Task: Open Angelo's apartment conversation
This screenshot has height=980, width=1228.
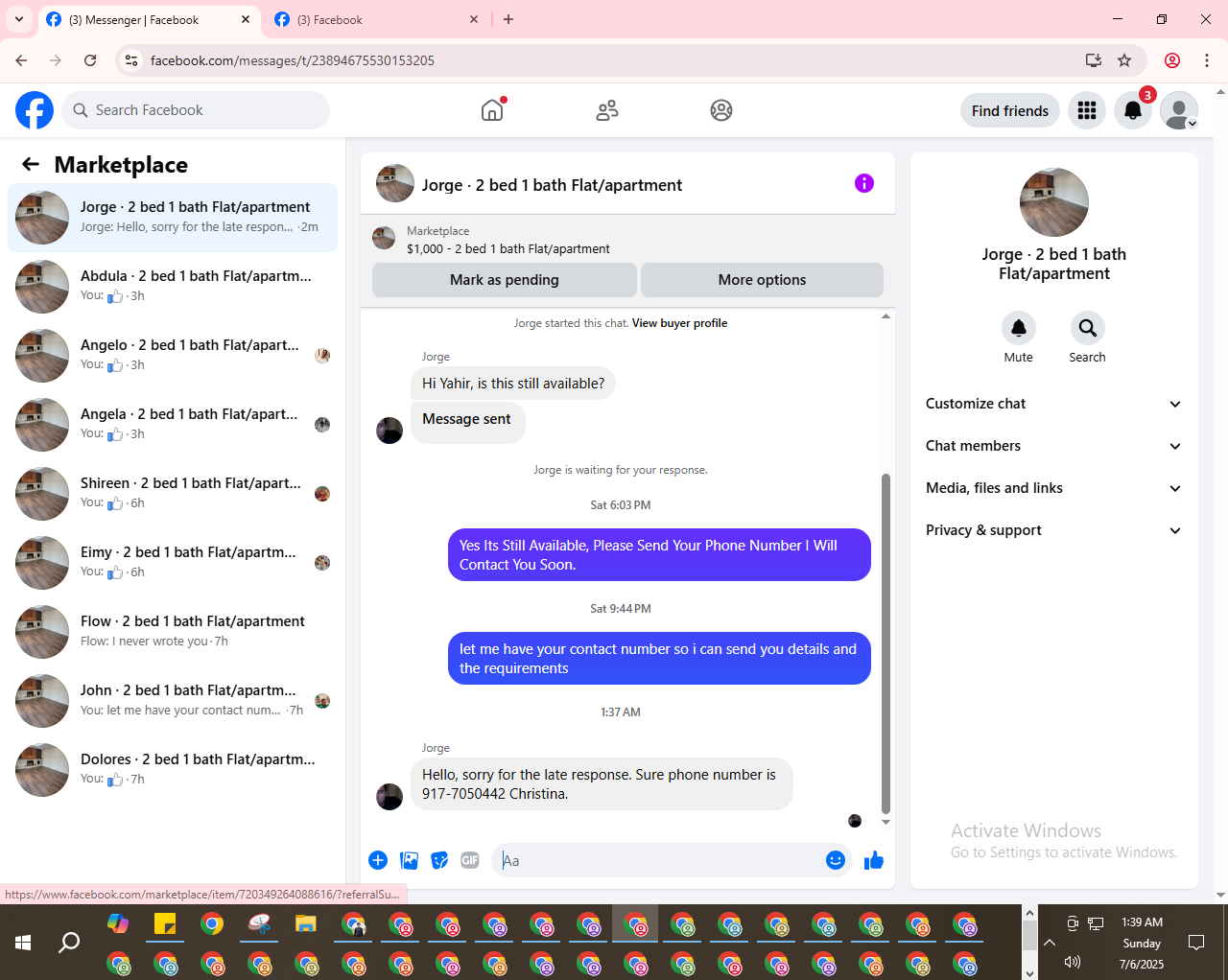Action: point(173,356)
